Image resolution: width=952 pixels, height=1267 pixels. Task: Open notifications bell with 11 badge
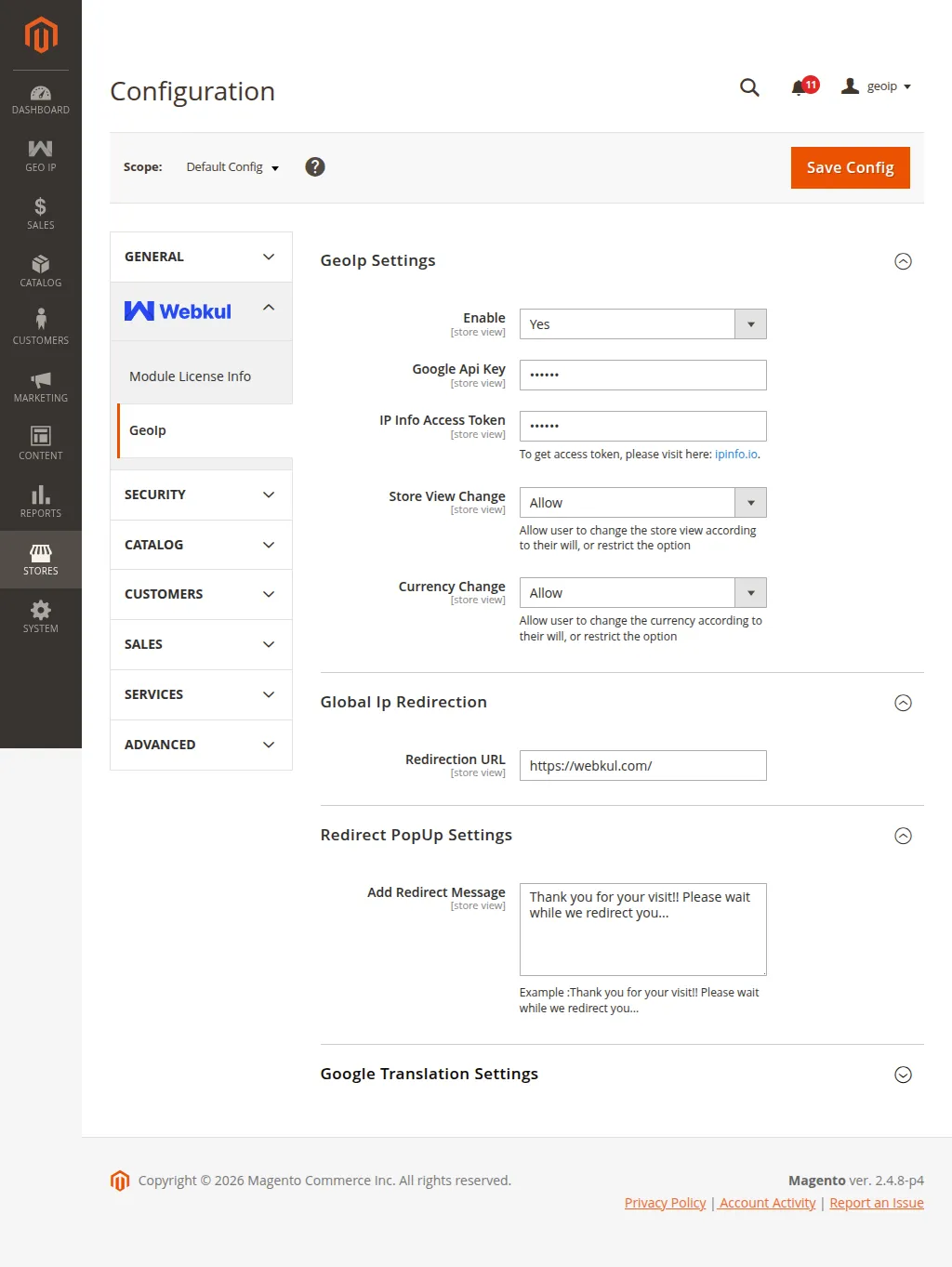coord(804,86)
